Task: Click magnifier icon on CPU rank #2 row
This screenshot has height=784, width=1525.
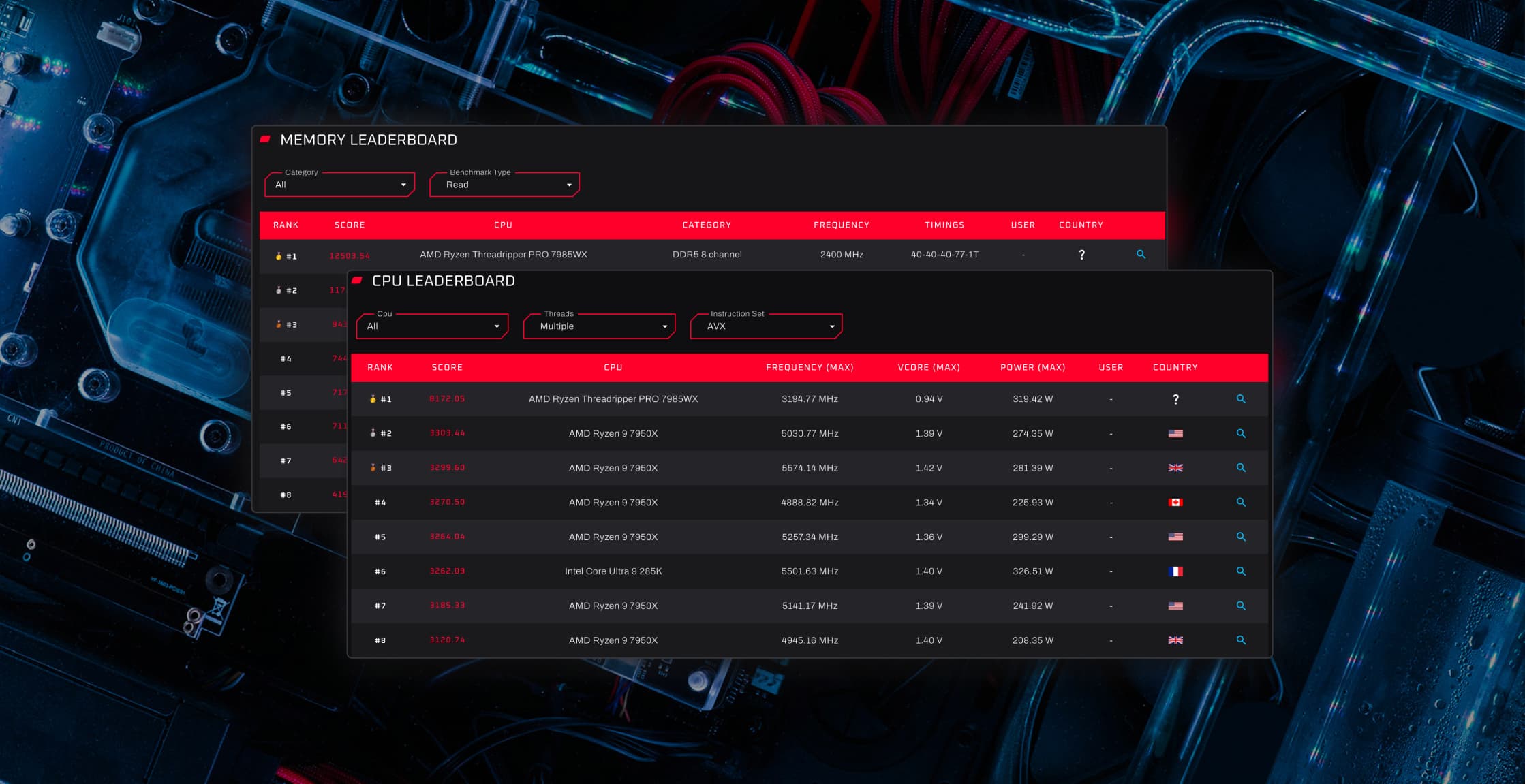Action: pos(1241,434)
